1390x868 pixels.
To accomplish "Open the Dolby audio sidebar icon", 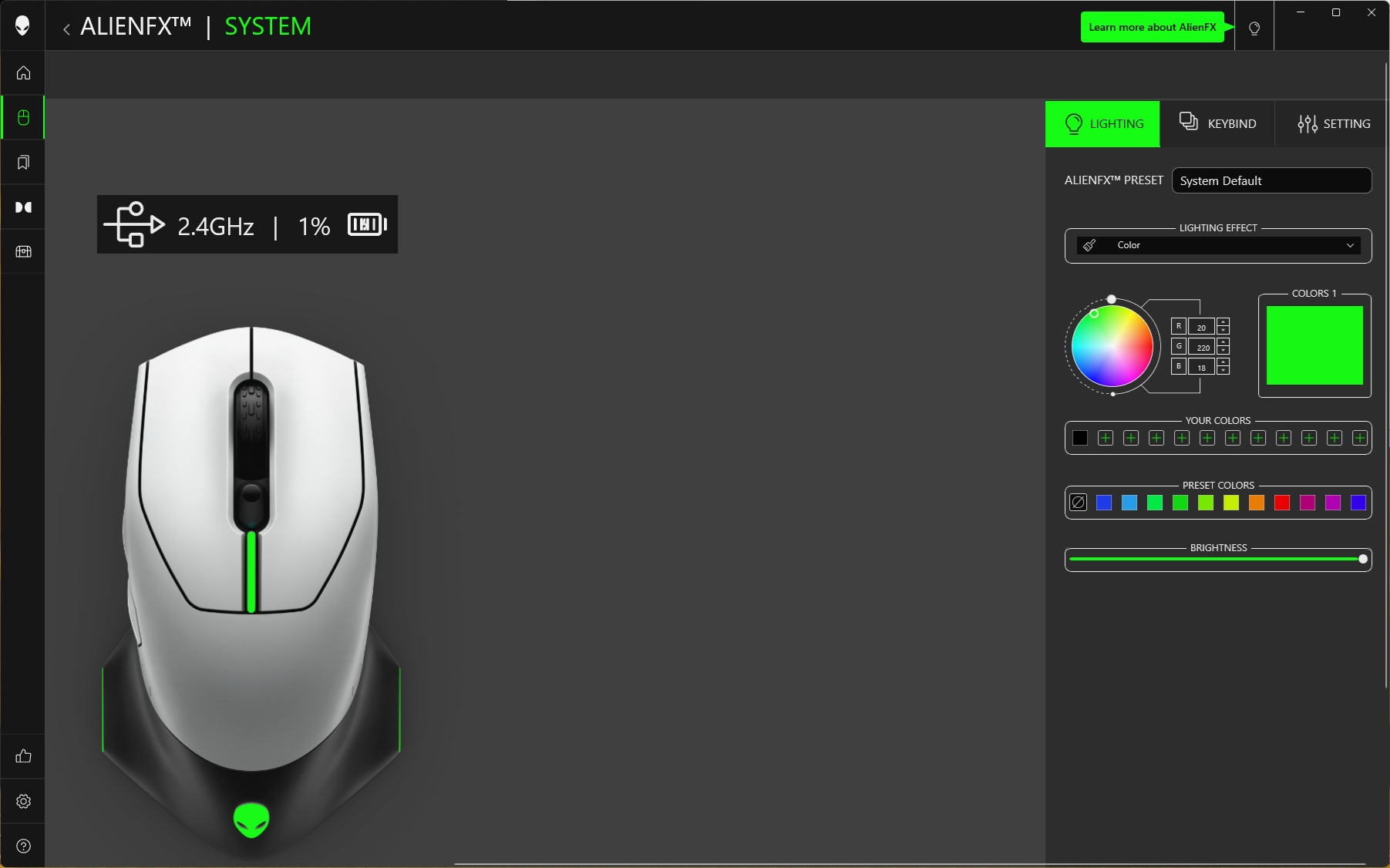I will (x=23, y=207).
